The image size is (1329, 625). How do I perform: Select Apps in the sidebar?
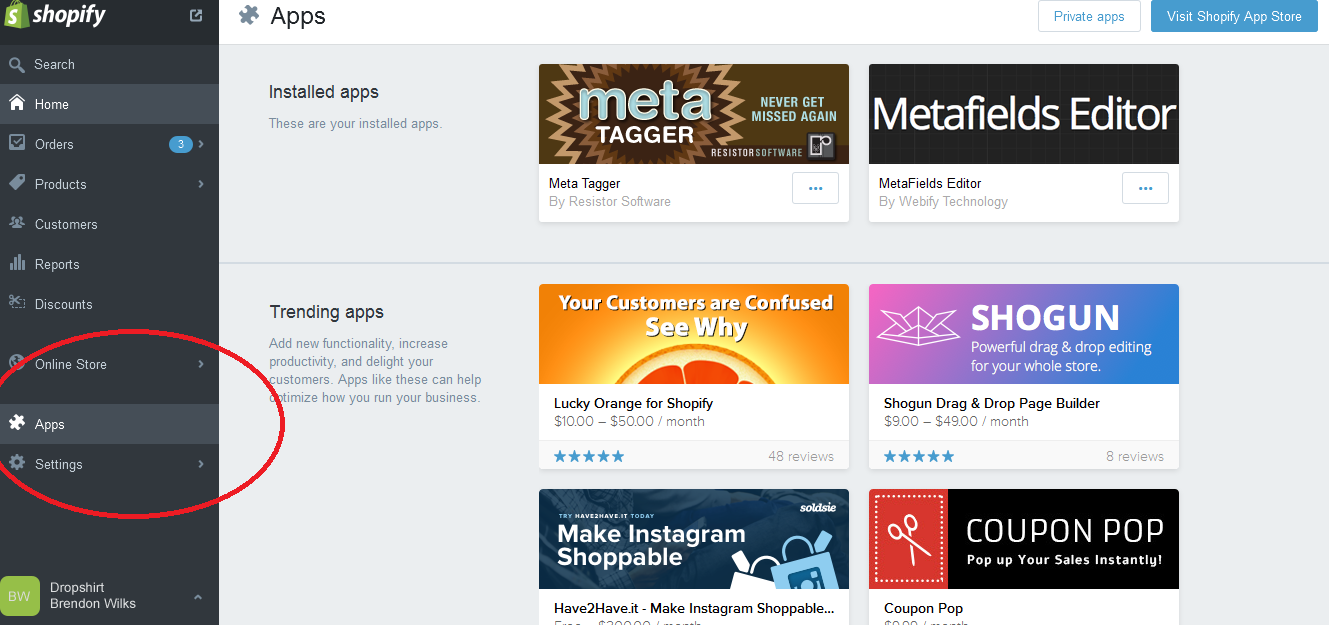pos(109,424)
